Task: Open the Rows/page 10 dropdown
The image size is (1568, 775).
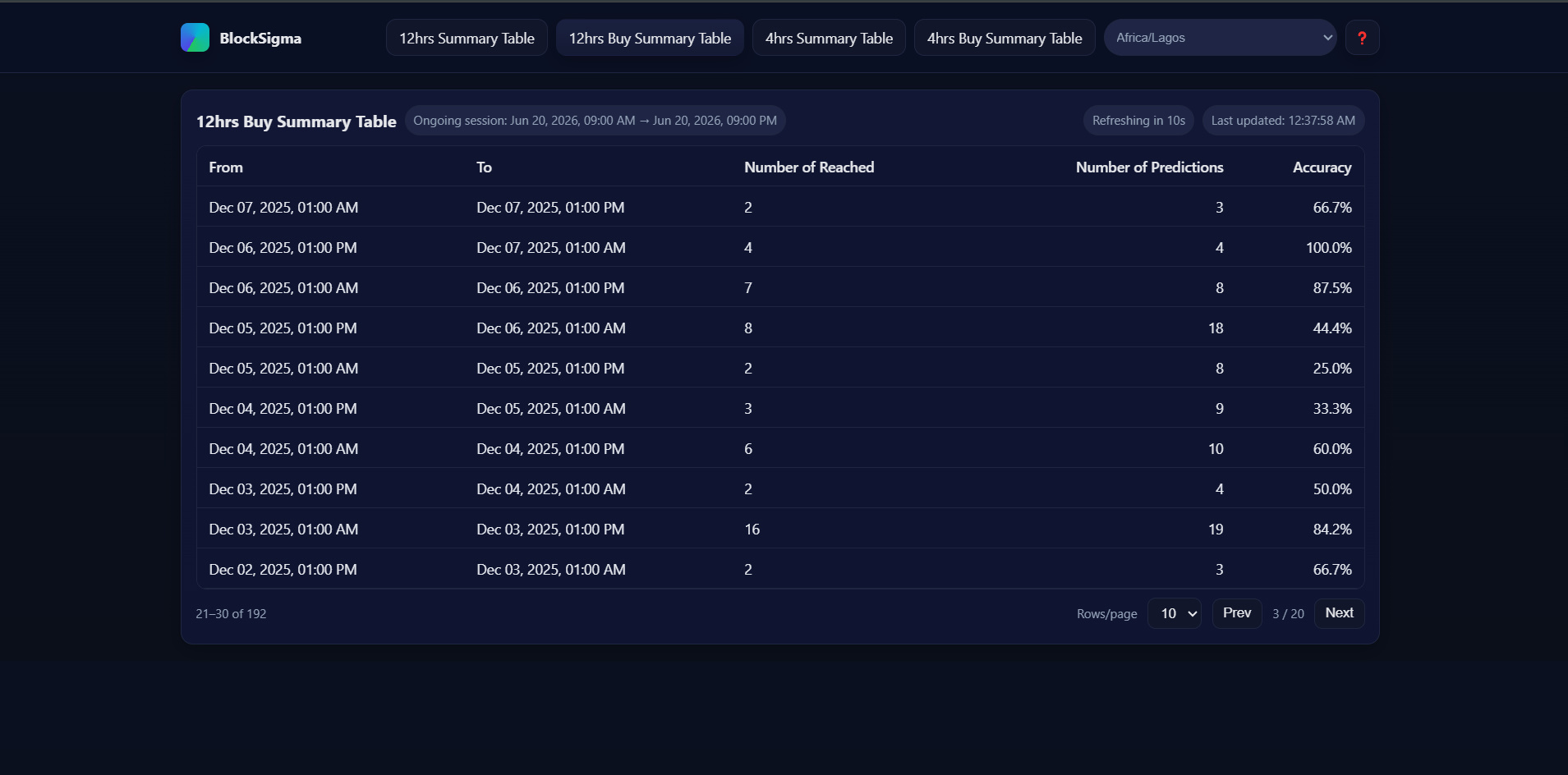Action: [1175, 613]
